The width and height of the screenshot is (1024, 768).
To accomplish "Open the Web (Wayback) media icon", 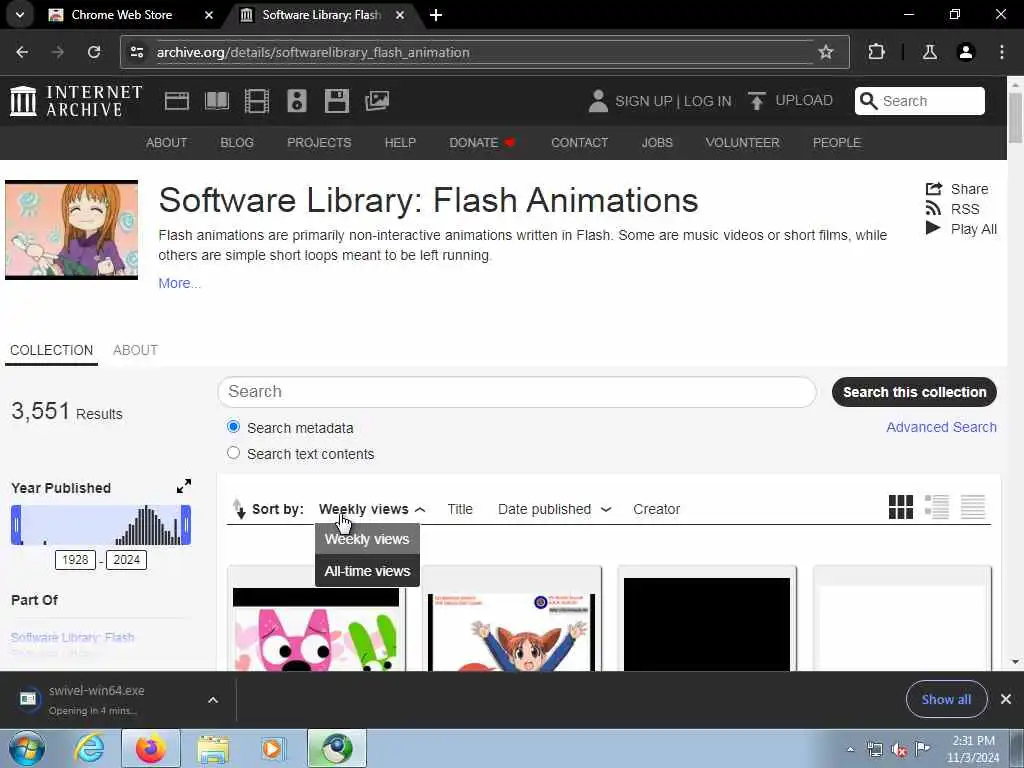I will pos(176,101).
